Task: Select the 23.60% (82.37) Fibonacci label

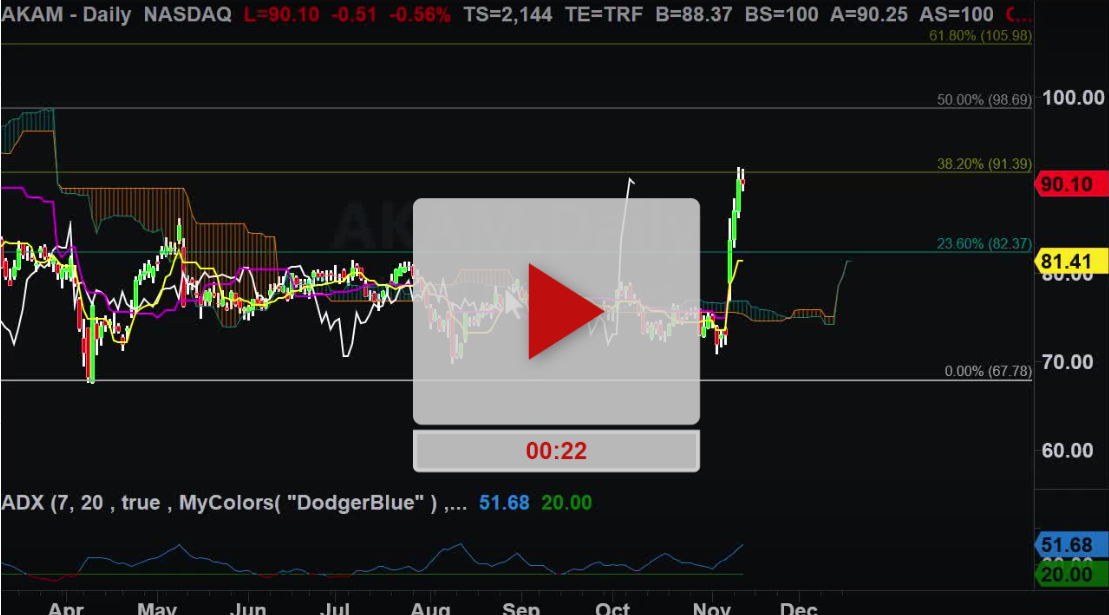Action: 983,243
